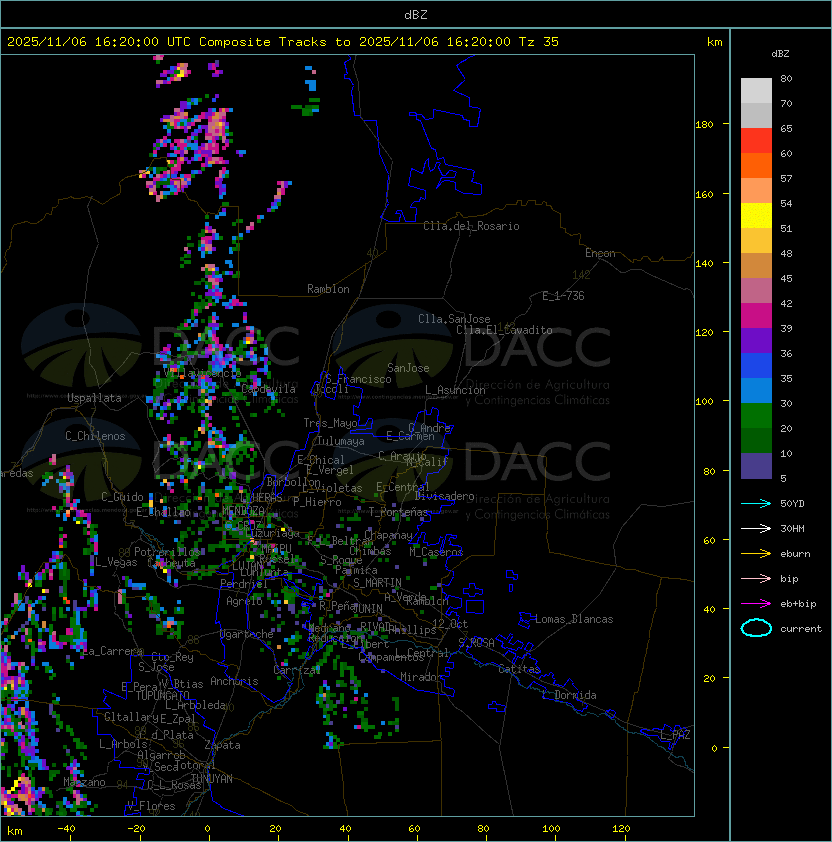Click the 180 km vertical axis tick
This screenshot has height=842, width=832.
(704, 125)
